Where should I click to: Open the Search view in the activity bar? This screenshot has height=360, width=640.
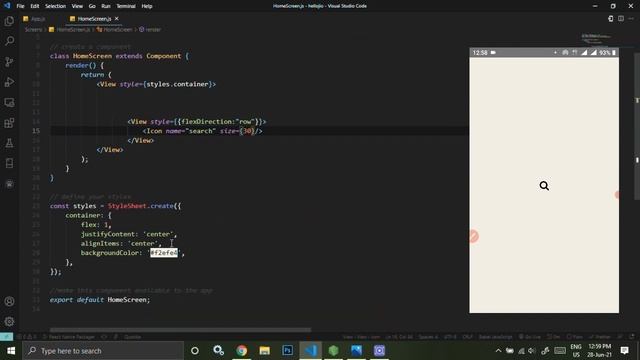coord(9,41)
